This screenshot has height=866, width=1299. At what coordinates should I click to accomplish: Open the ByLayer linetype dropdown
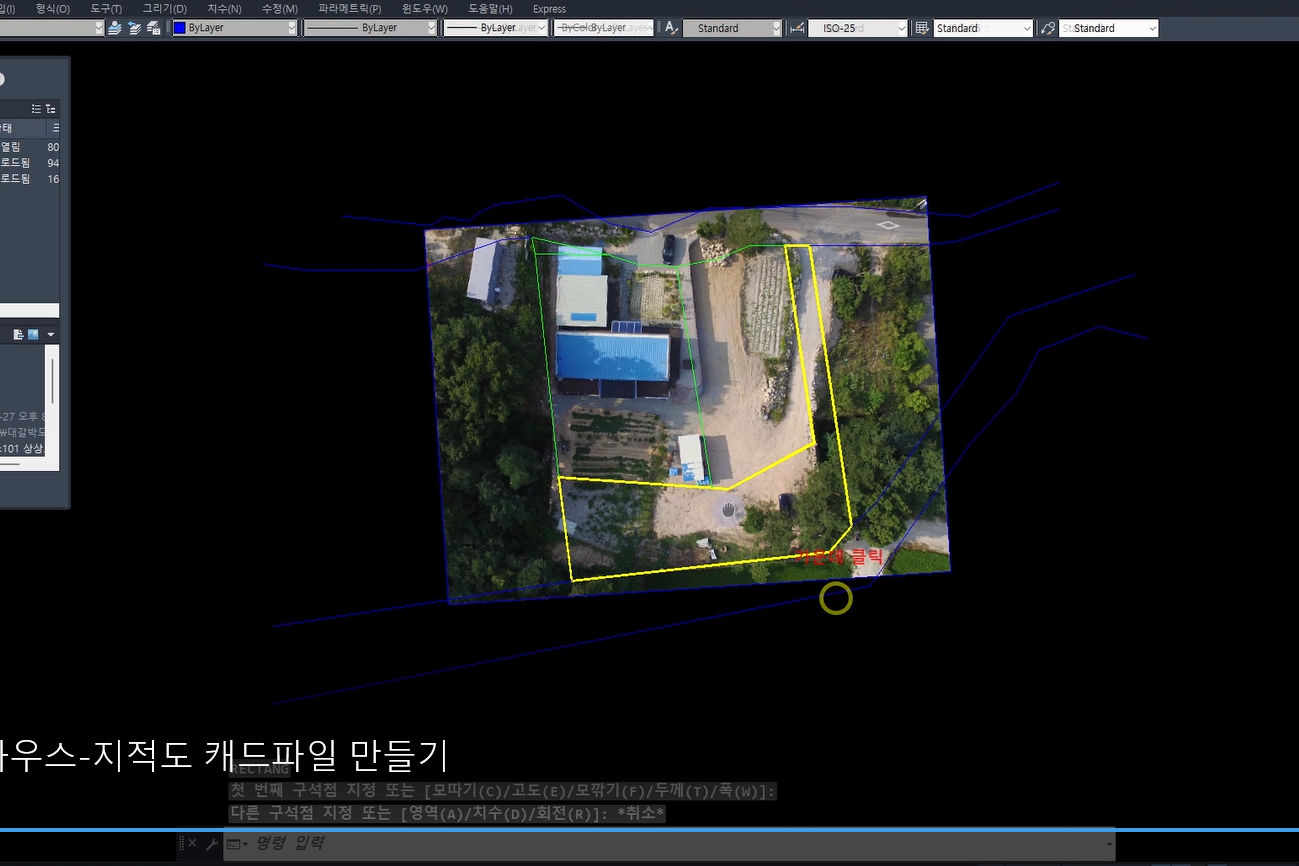point(432,28)
